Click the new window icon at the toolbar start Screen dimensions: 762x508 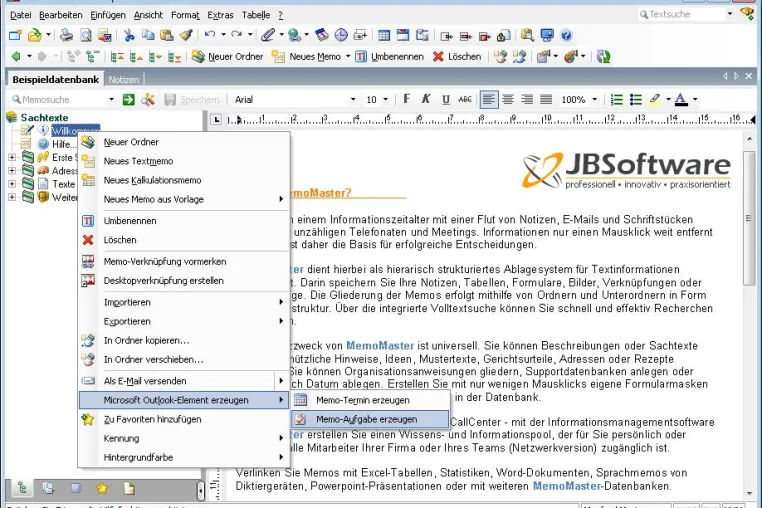[16, 35]
